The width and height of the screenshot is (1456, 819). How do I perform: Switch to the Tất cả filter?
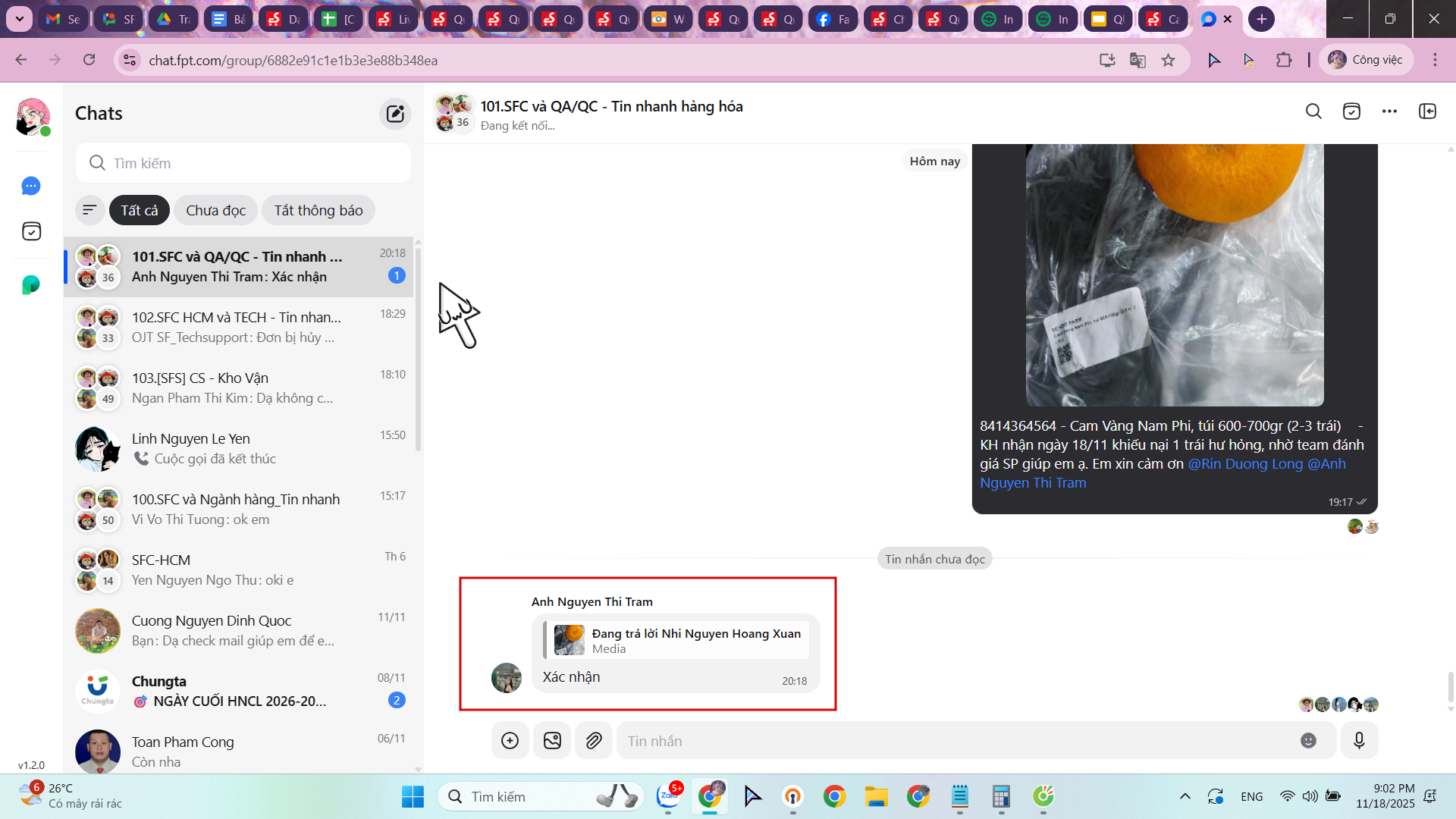point(140,211)
